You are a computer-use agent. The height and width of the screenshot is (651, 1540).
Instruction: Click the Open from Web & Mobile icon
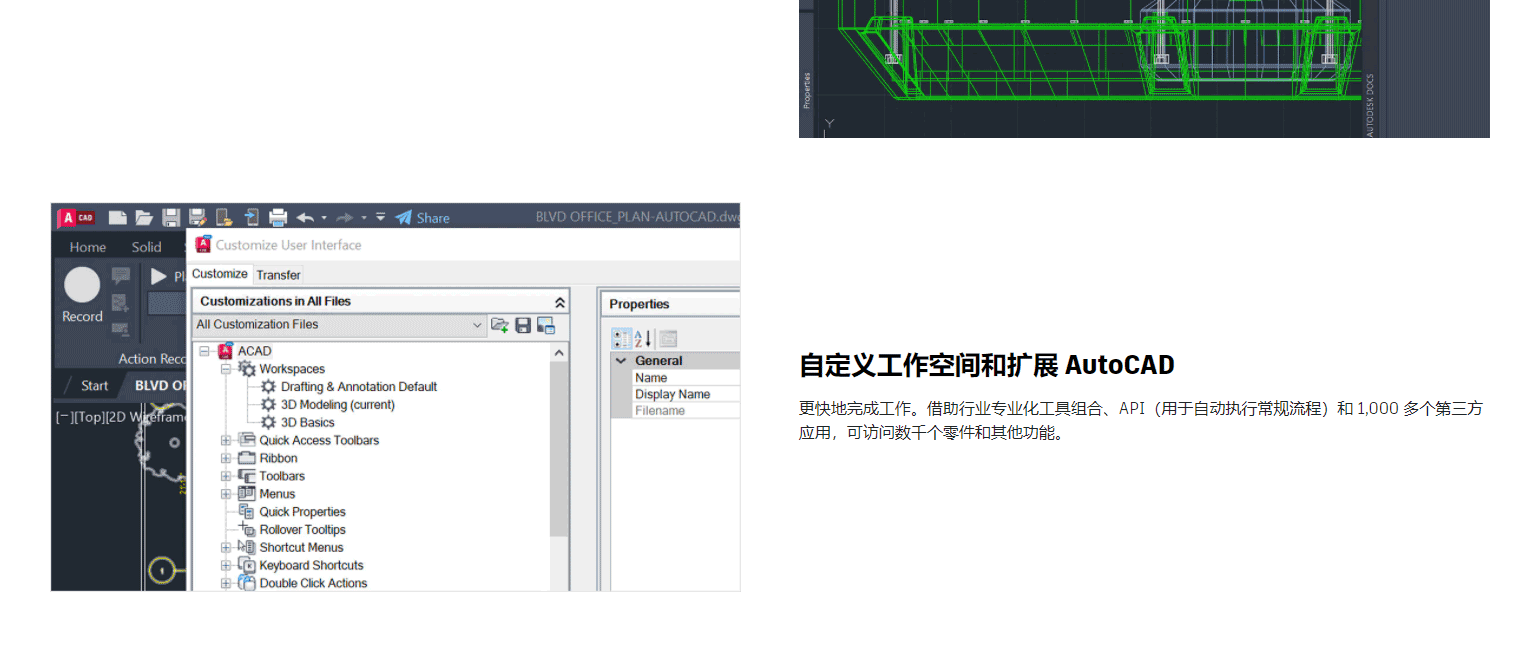(224, 217)
